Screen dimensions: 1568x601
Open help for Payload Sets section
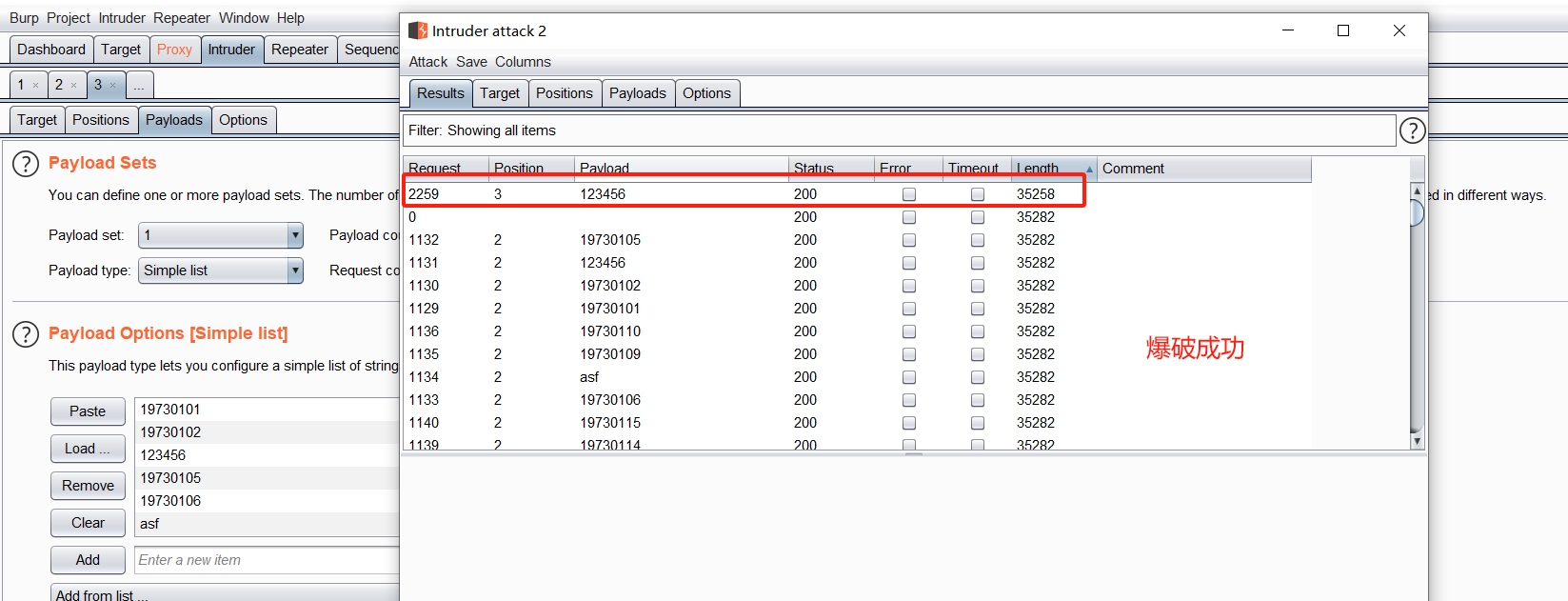(x=26, y=164)
